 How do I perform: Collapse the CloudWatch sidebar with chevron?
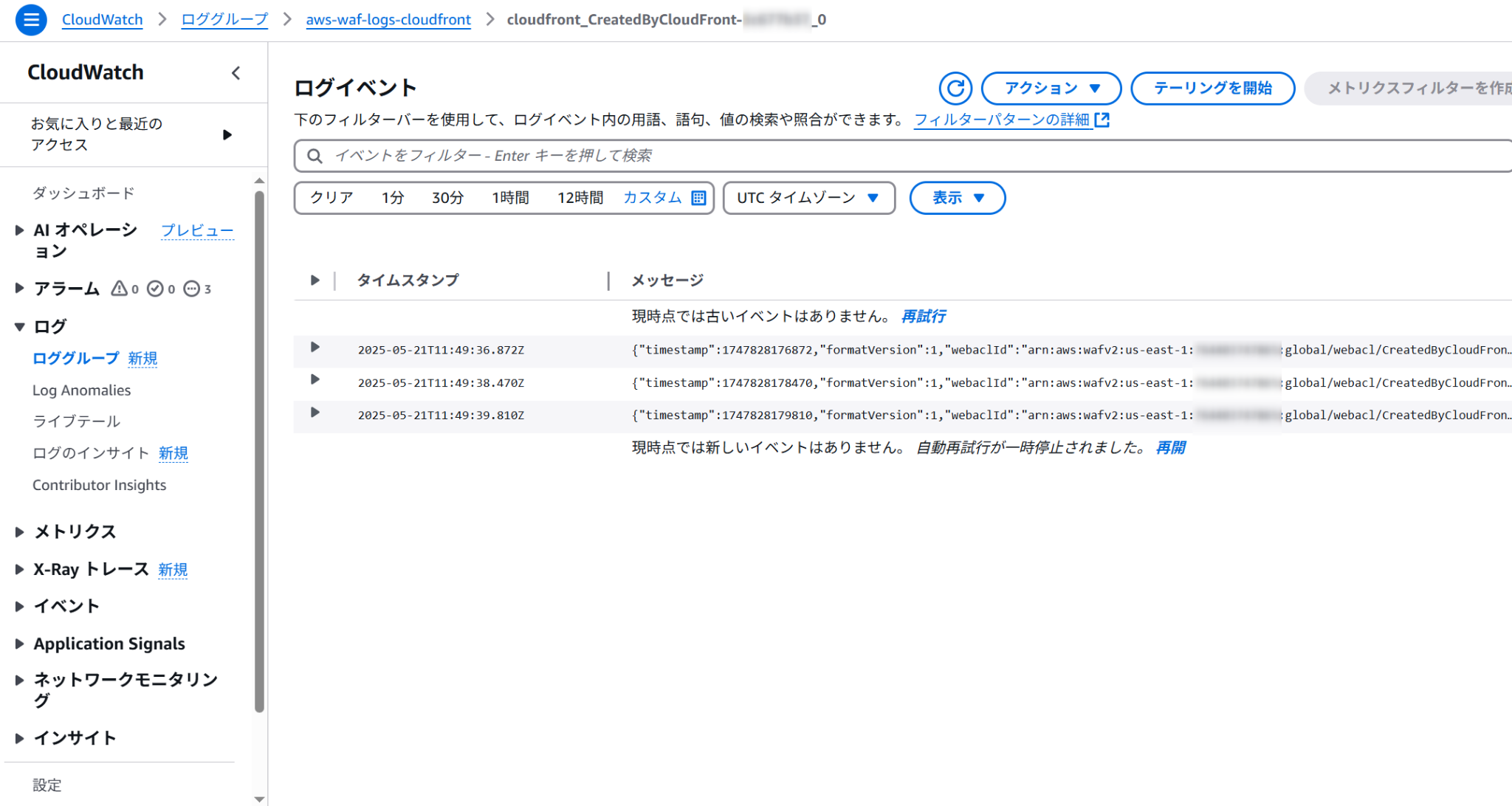[x=236, y=73]
